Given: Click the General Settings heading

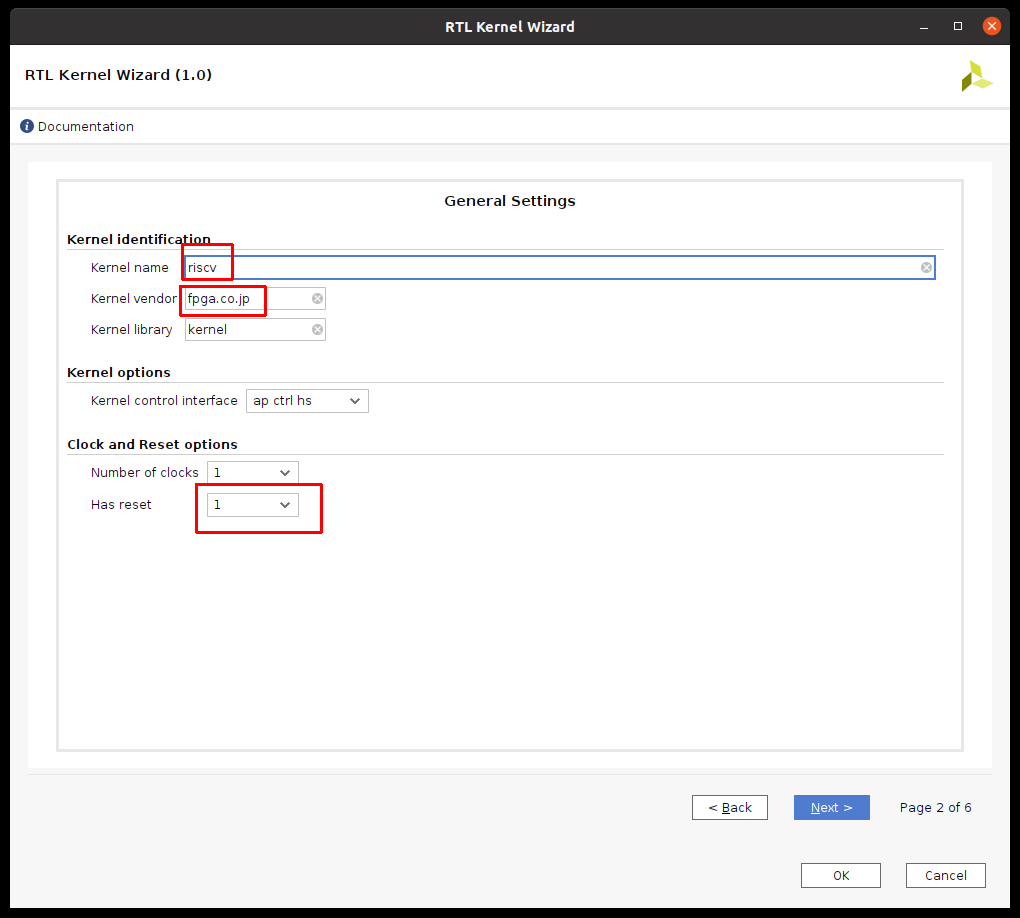Looking at the screenshot, I should pos(510,201).
